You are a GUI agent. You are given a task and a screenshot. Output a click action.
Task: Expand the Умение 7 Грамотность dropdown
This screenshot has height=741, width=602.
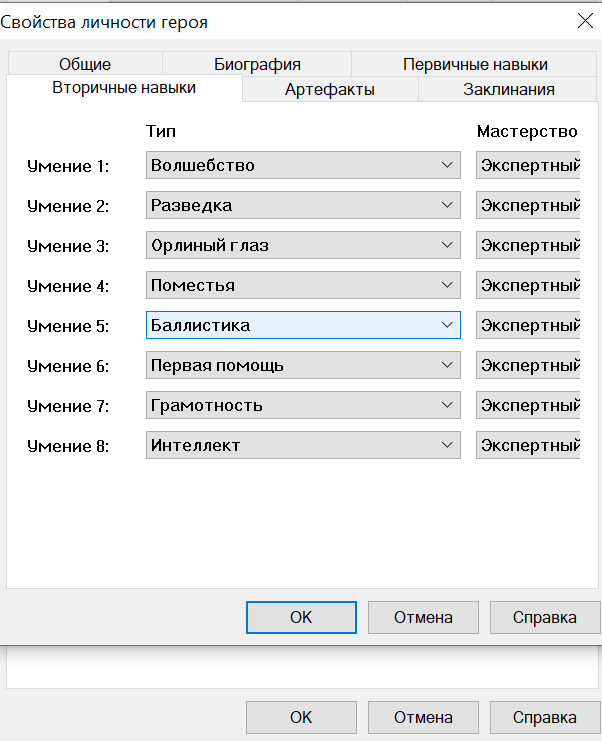tap(303, 405)
